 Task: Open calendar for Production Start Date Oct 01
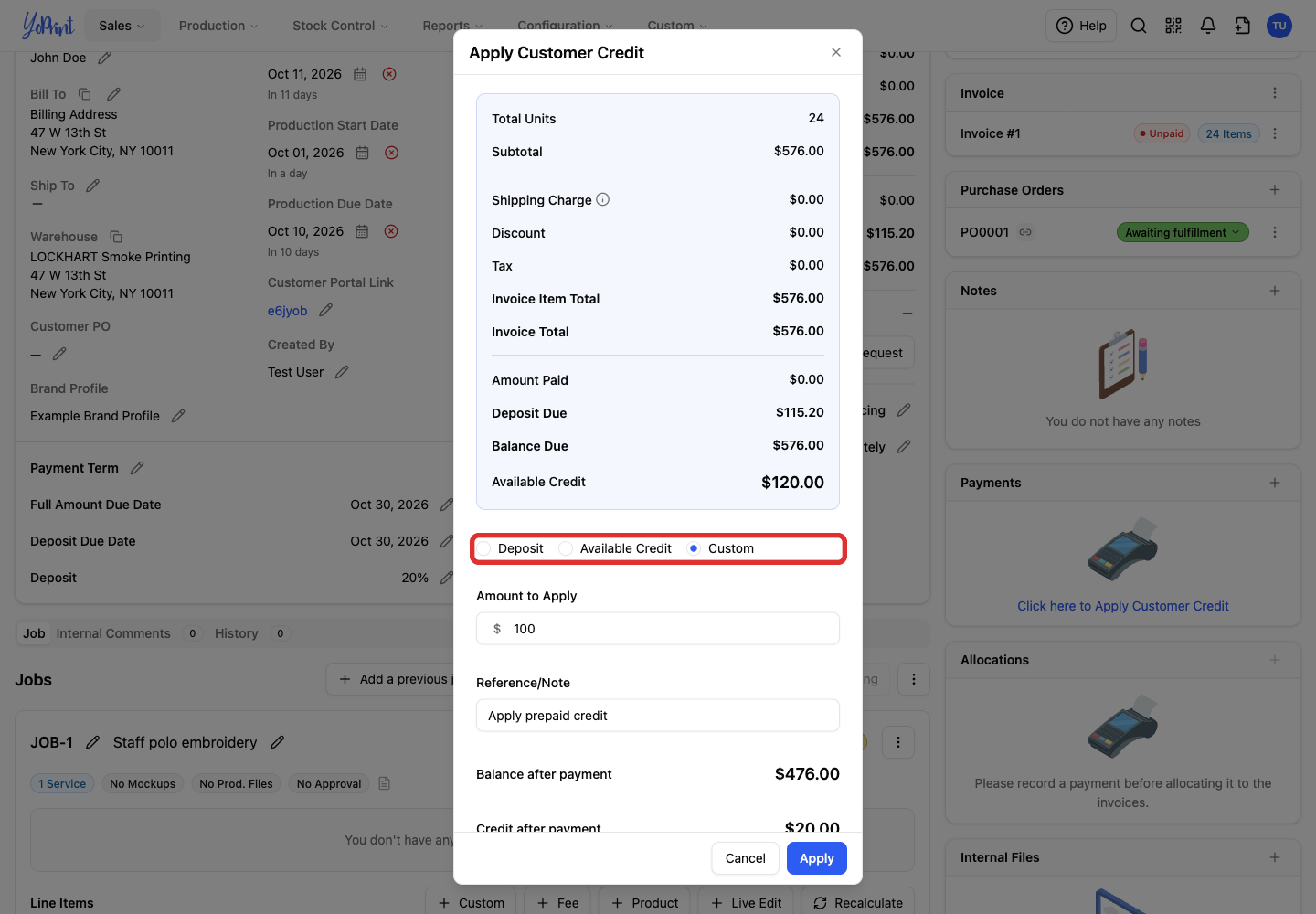click(x=363, y=153)
